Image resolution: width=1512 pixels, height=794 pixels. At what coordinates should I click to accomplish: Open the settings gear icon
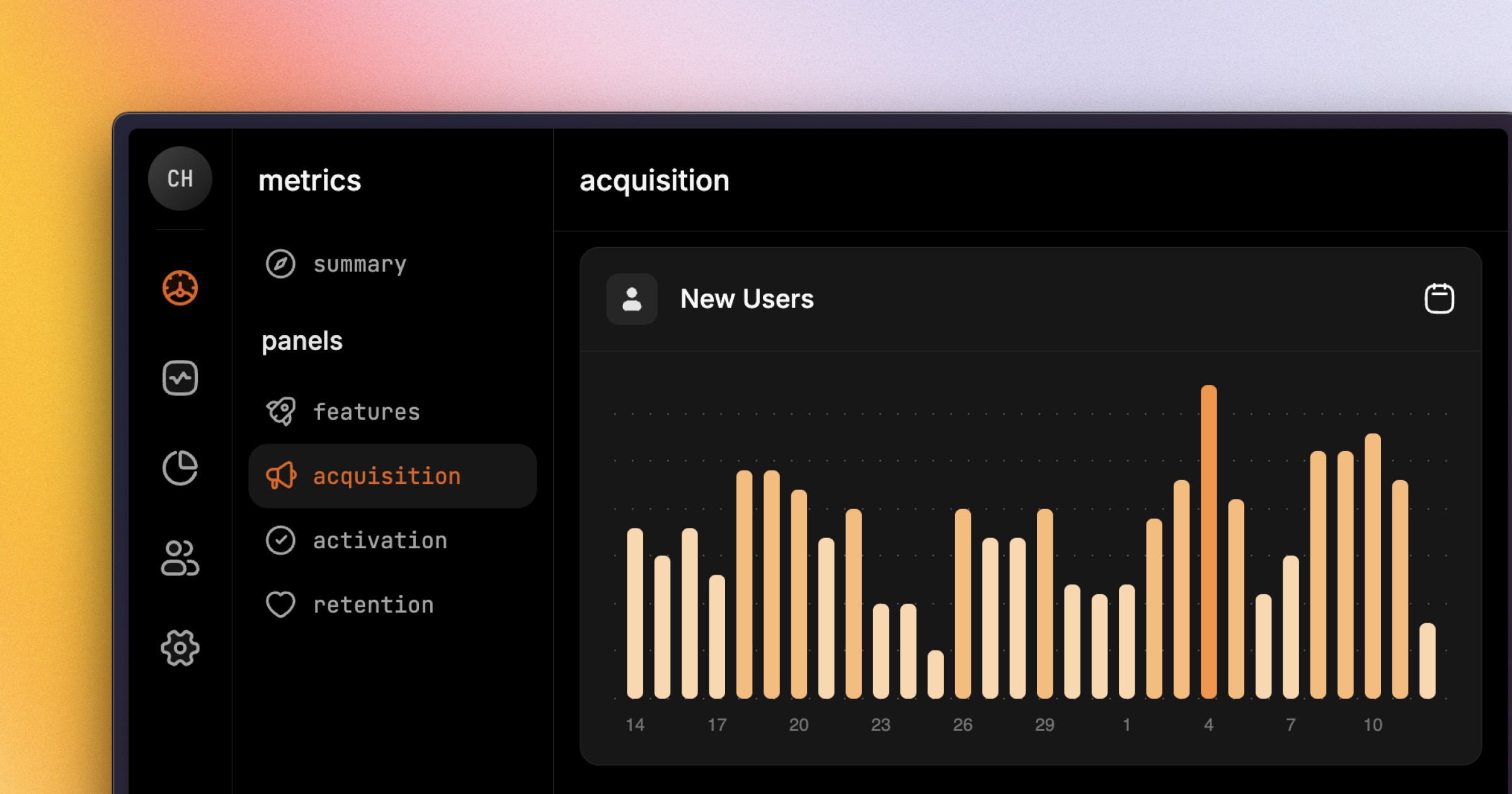tap(180, 647)
